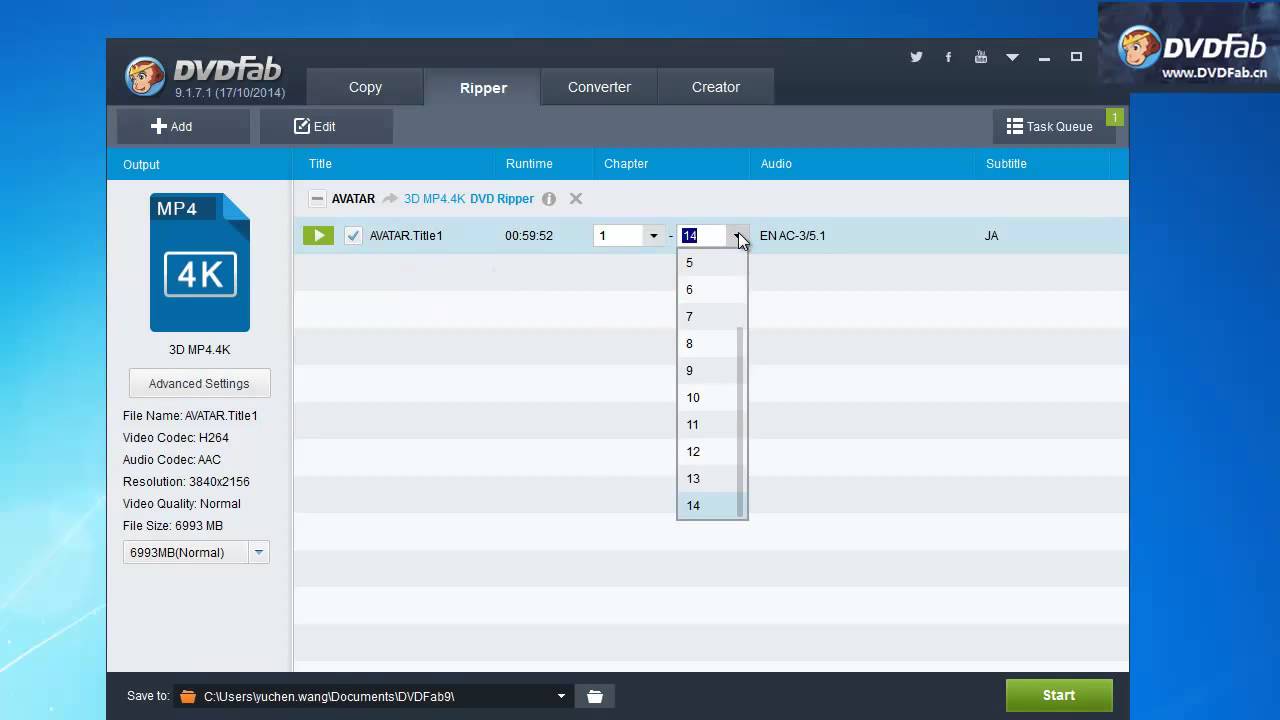
Task: Open DVDFab YouTube channel icon
Action: (x=980, y=57)
